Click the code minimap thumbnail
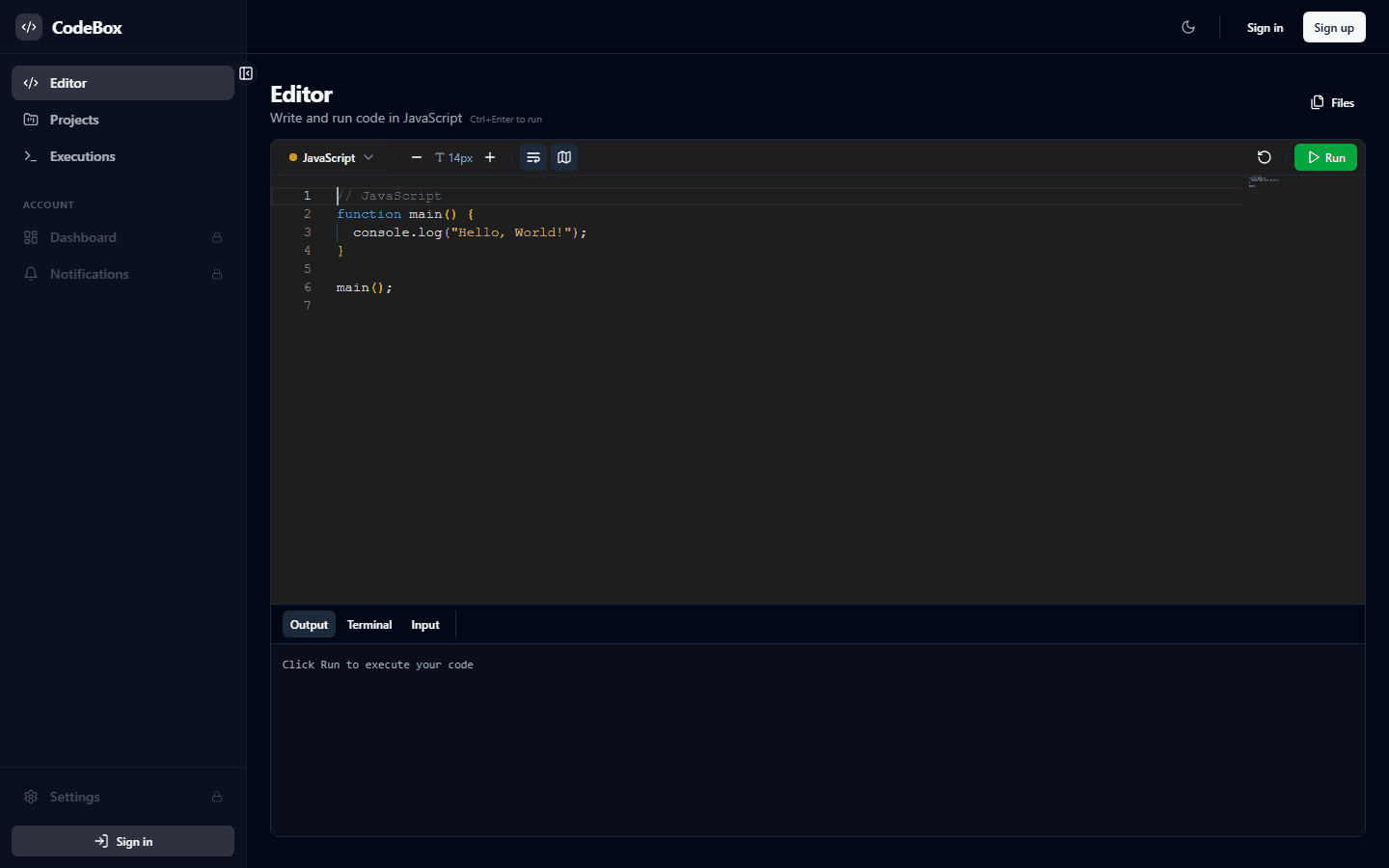The image size is (1389, 868). click(1264, 180)
